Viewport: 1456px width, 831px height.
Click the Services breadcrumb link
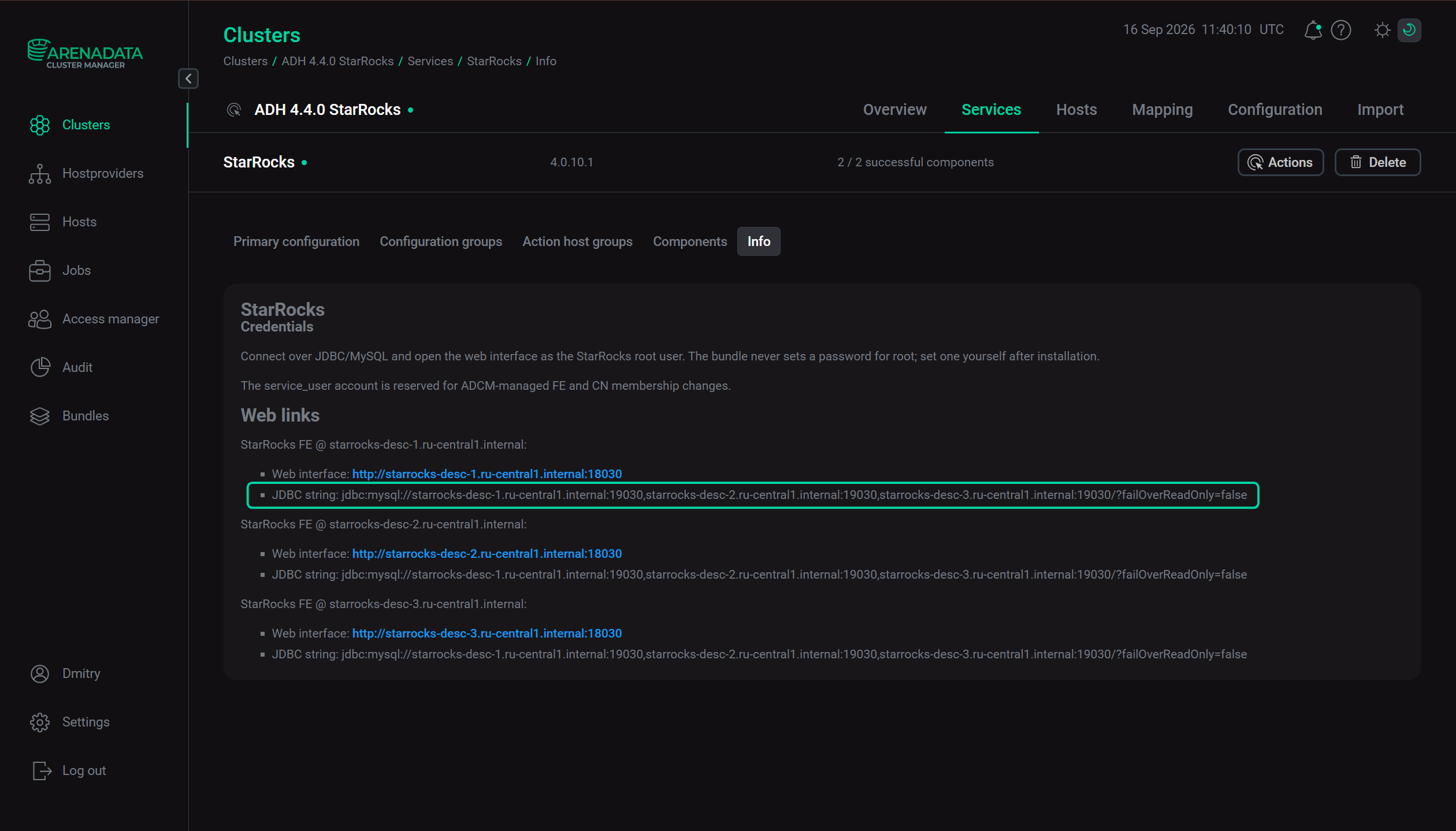click(430, 61)
